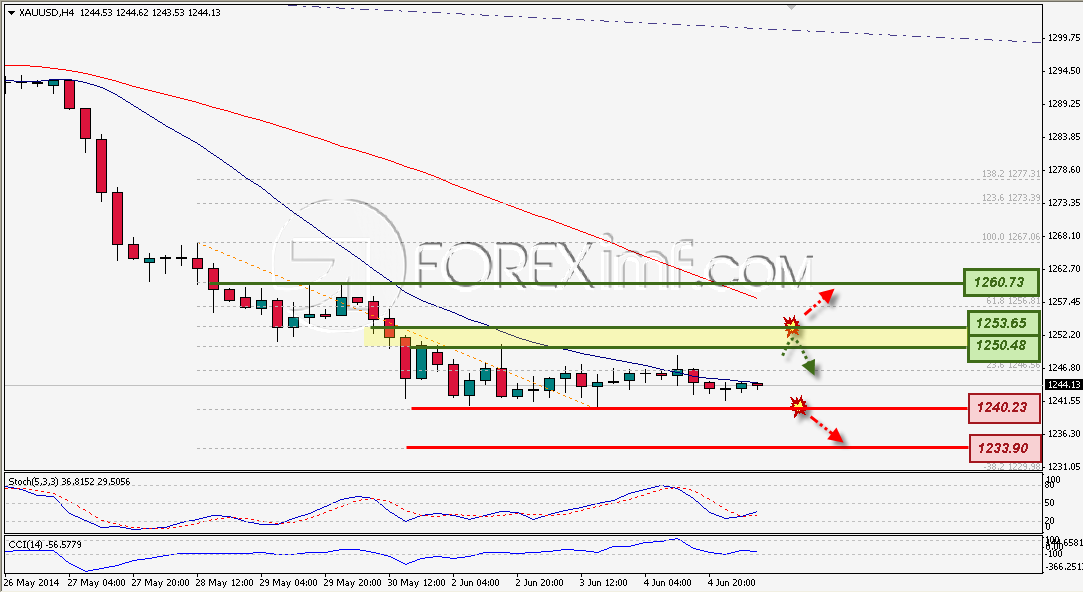This screenshot has height=593, width=1083.
Task: Click the price axis value 1294.50
Action: [x=1064, y=70]
